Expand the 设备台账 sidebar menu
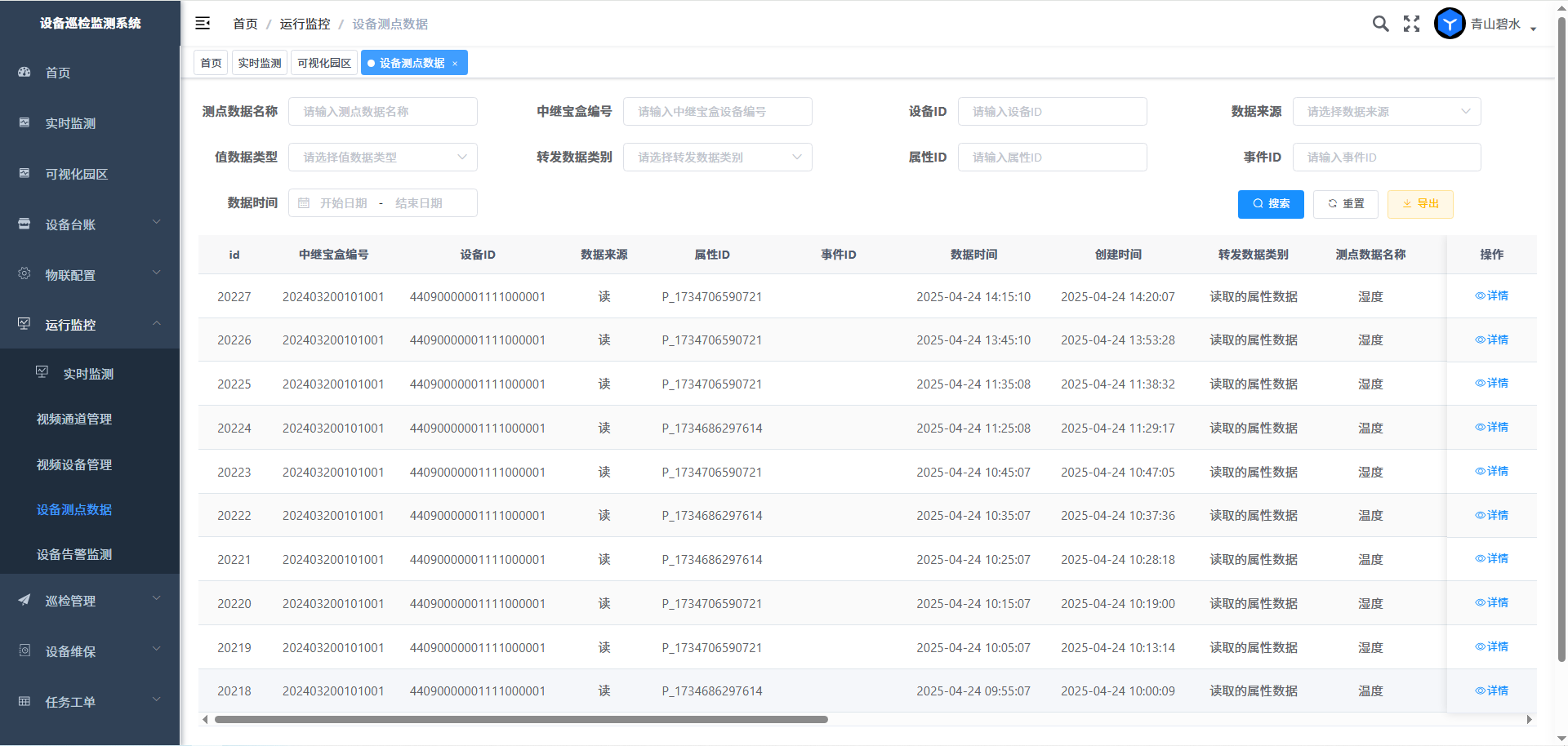 click(x=90, y=224)
